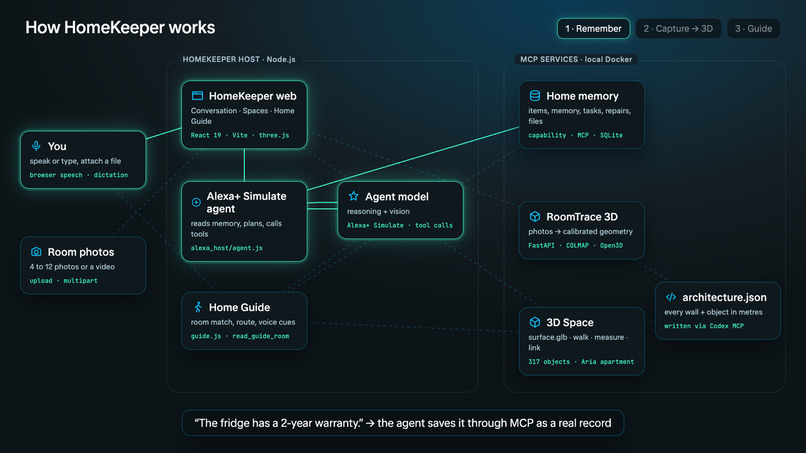Switch to the "2 · Capture → 3D" tab
The image size is (806, 453).
coord(678,29)
